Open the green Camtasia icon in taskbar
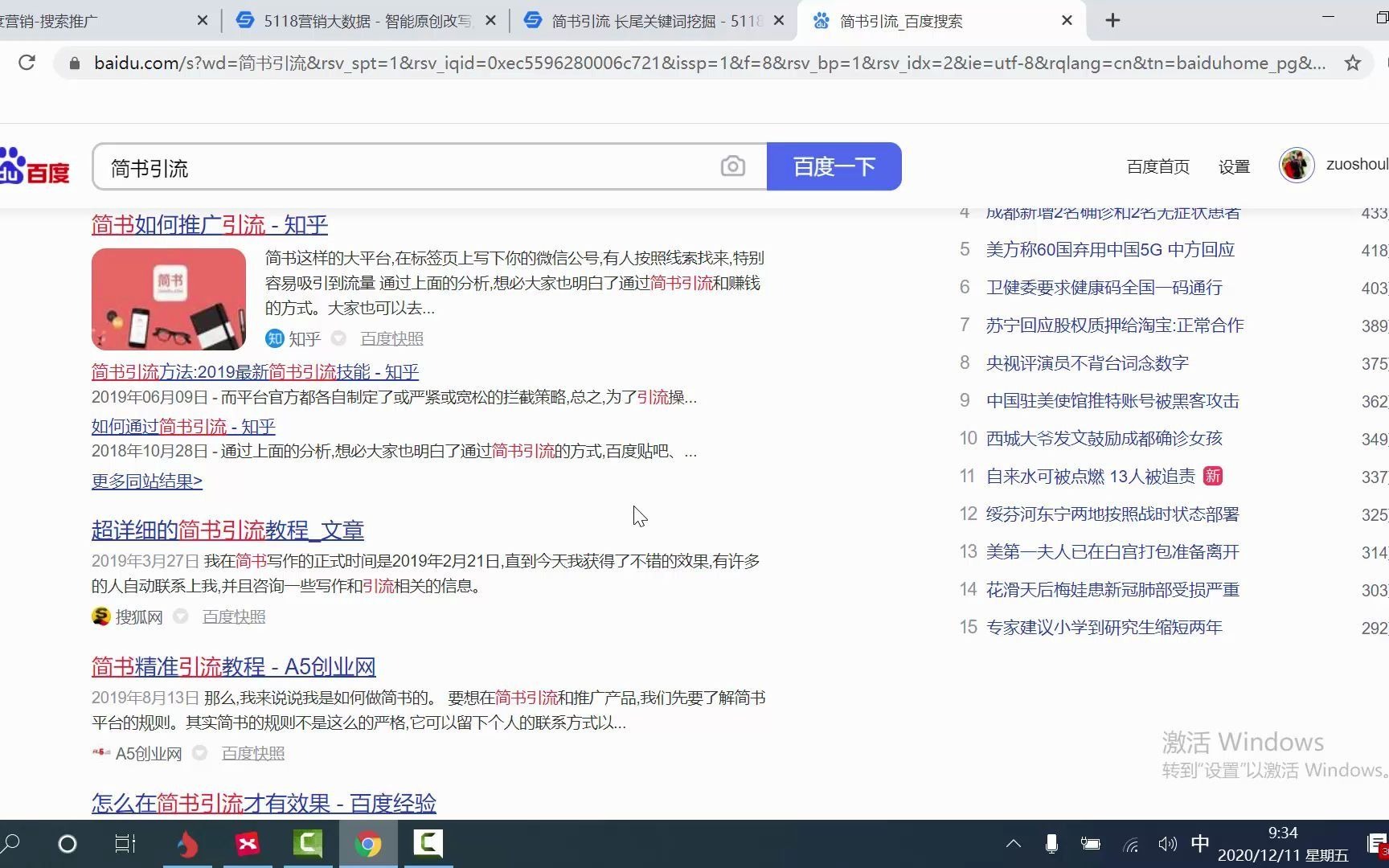1389x868 pixels. tap(308, 844)
